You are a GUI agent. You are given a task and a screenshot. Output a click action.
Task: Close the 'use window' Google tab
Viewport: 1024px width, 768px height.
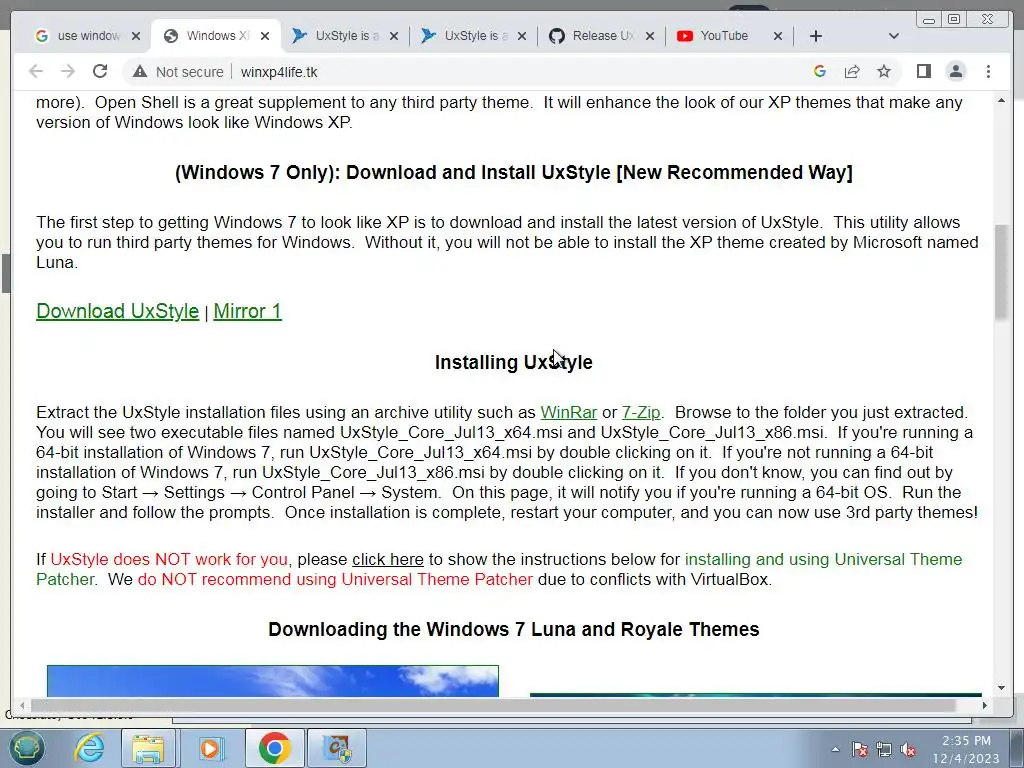coord(136,36)
